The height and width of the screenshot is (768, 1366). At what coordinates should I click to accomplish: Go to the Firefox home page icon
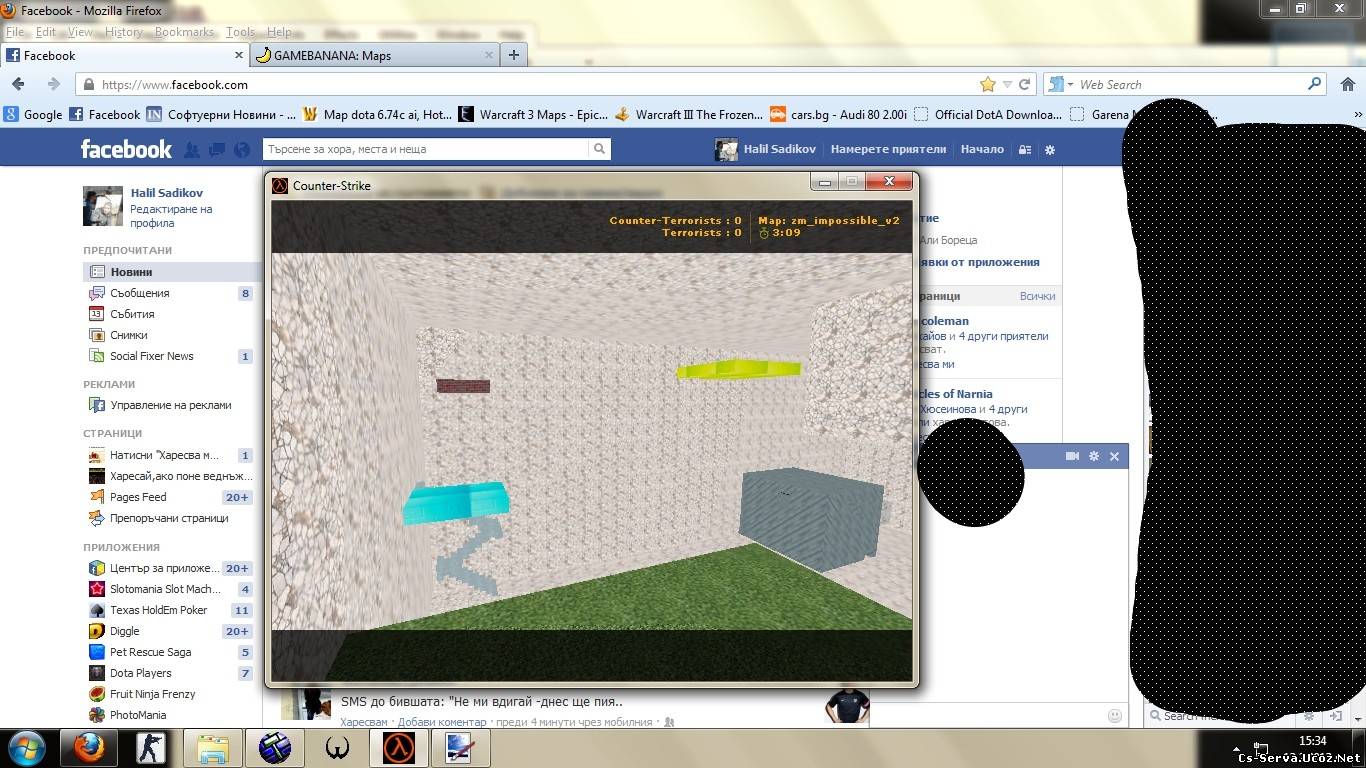(x=1347, y=84)
